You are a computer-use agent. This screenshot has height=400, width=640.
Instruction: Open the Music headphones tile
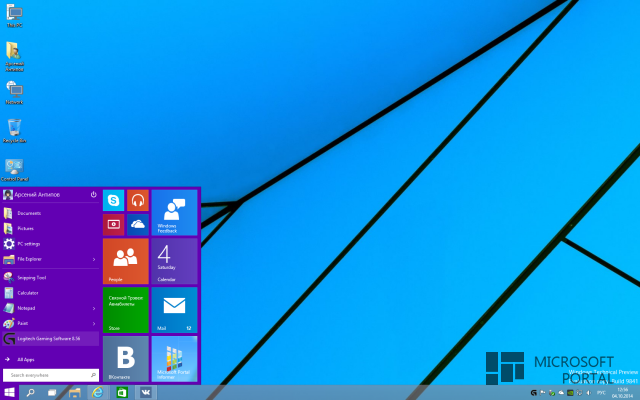tap(138, 200)
